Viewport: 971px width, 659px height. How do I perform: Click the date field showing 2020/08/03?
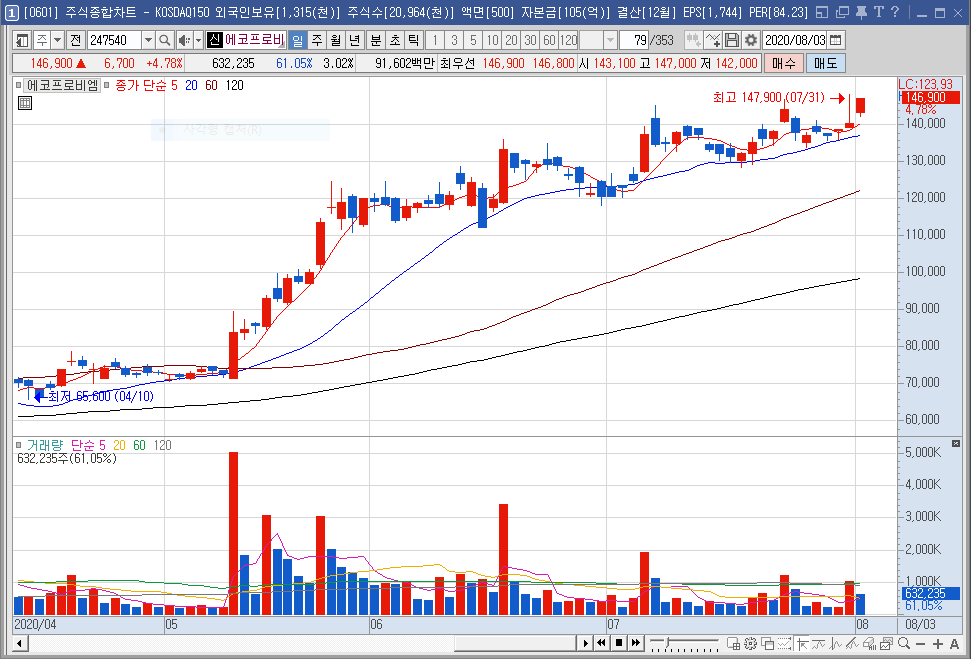pos(795,40)
